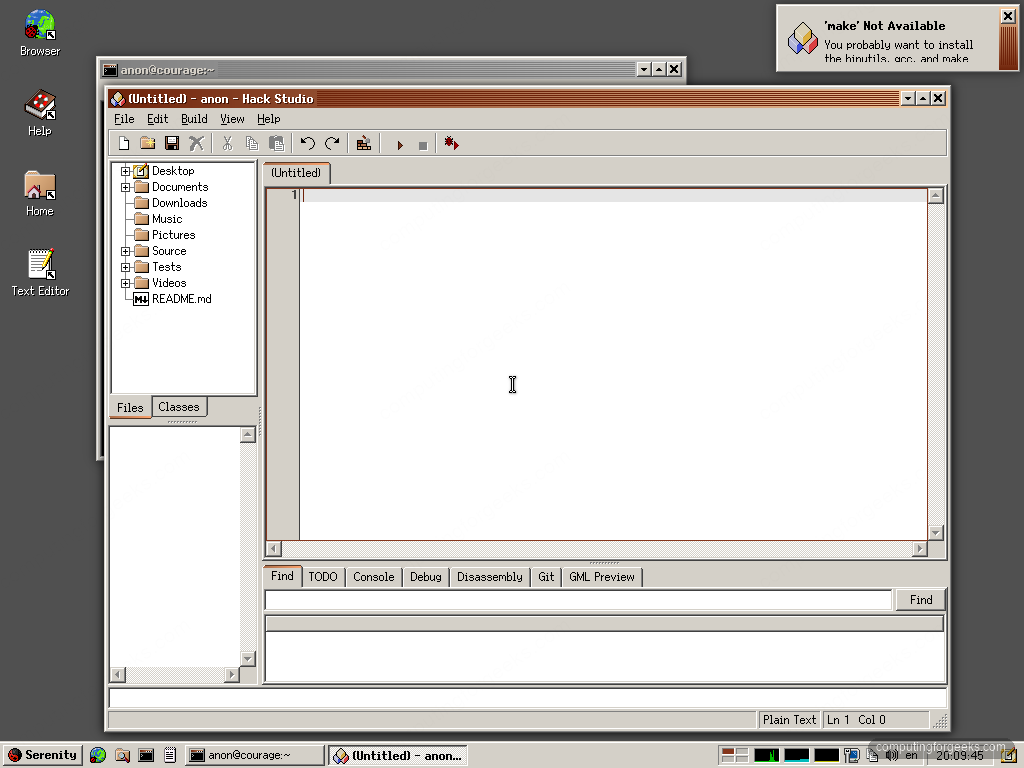Select the Downloads folder in tree
This screenshot has width=1024, height=768.
click(x=171, y=203)
